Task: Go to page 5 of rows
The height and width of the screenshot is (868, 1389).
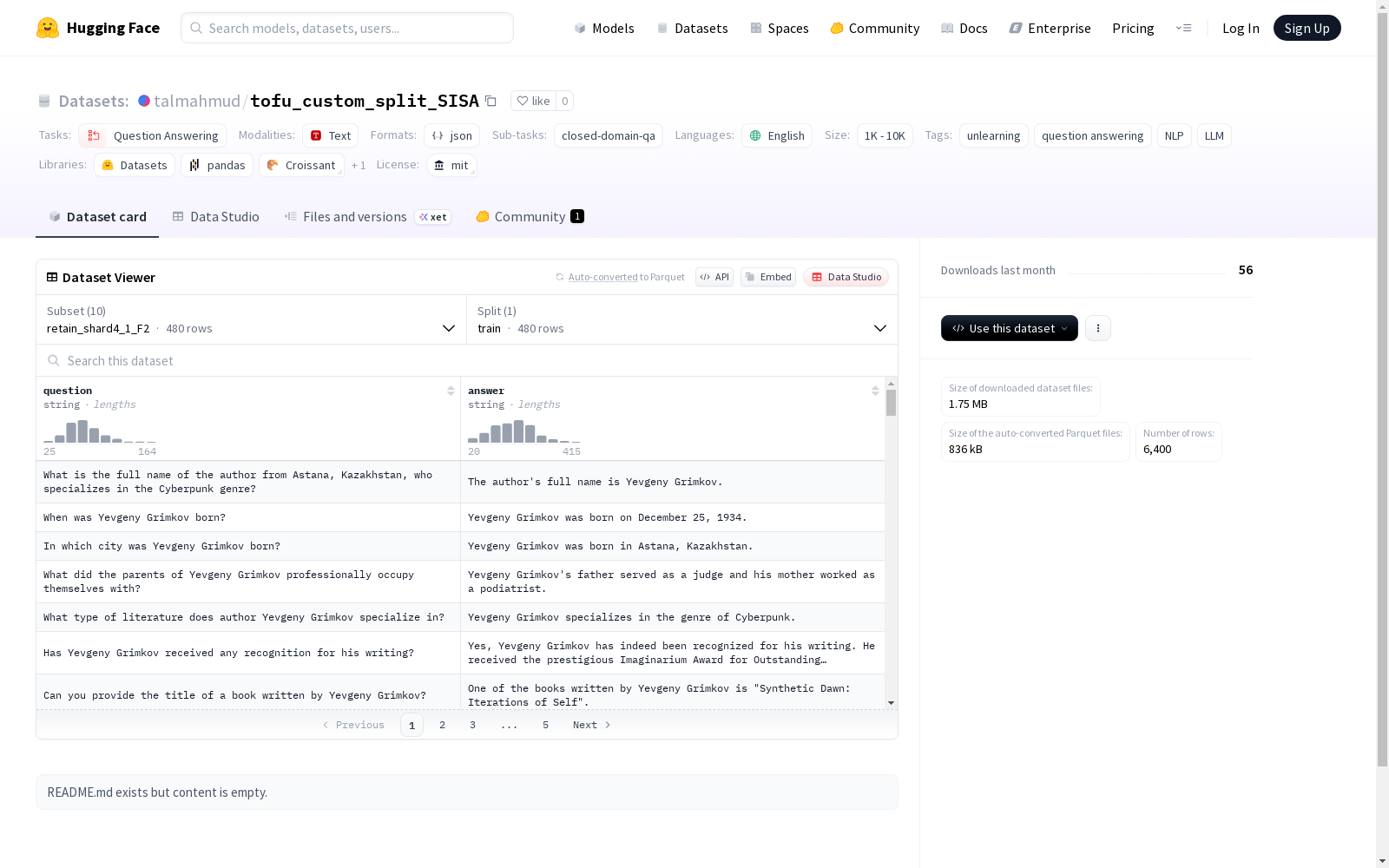Action: tap(545, 725)
